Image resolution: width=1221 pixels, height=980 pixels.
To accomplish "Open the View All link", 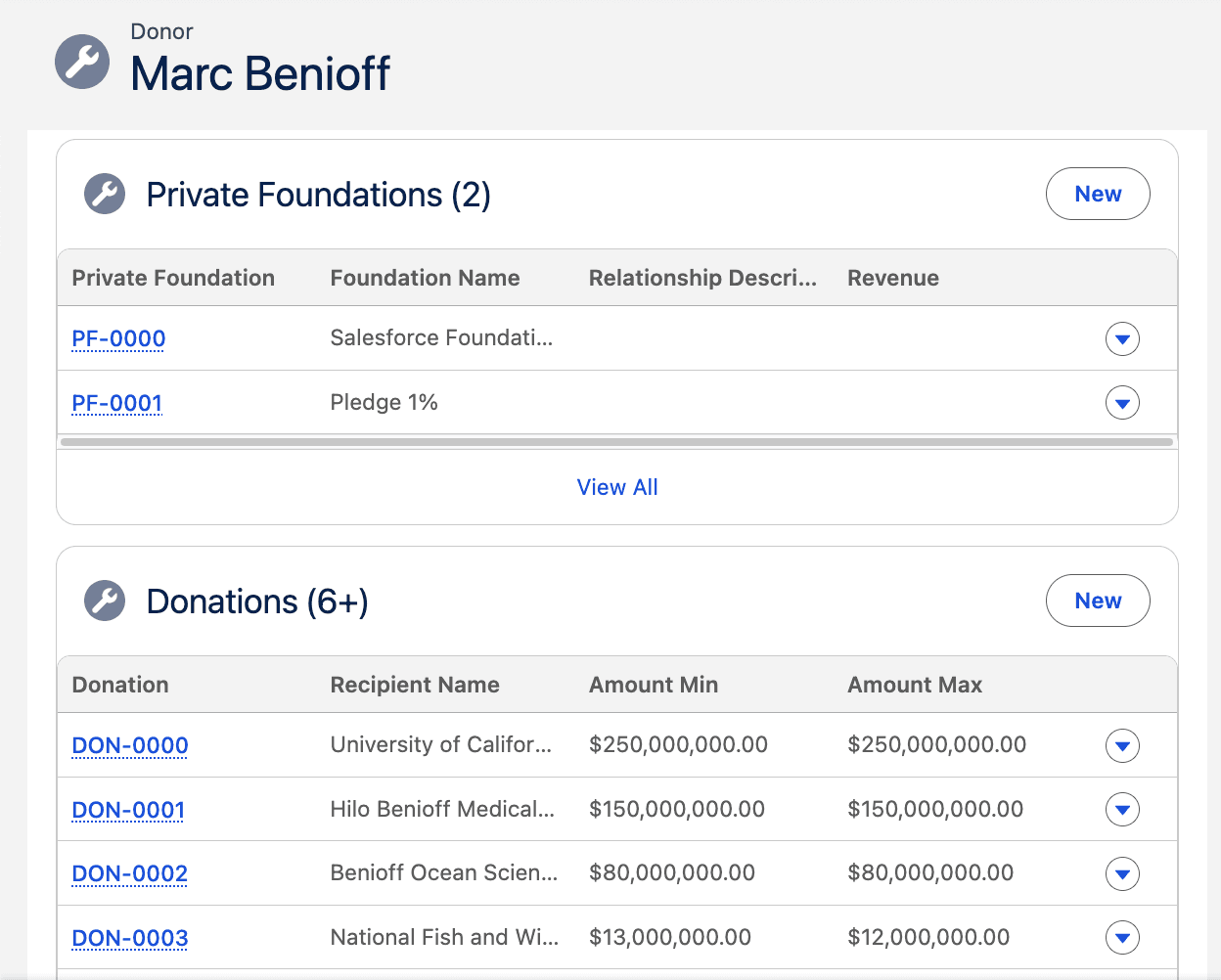I will coord(617,487).
